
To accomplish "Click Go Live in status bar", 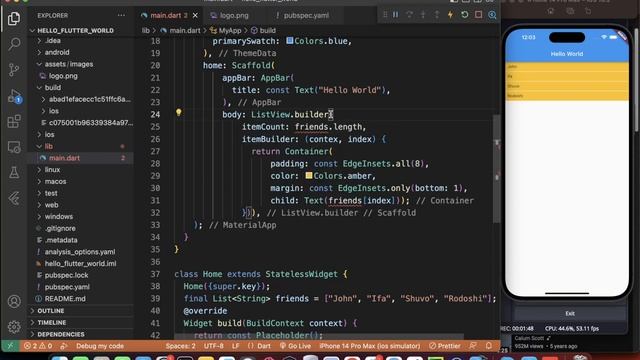I will 295,346.
